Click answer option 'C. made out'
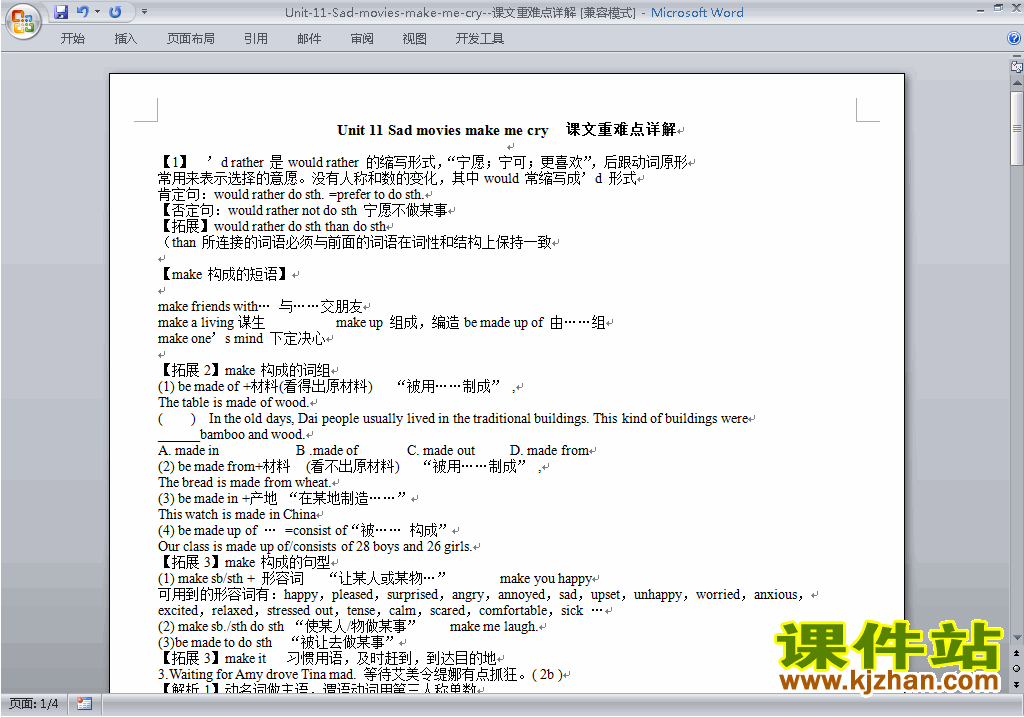Image resolution: width=1024 pixels, height=718 pixels. pos(441,450)
